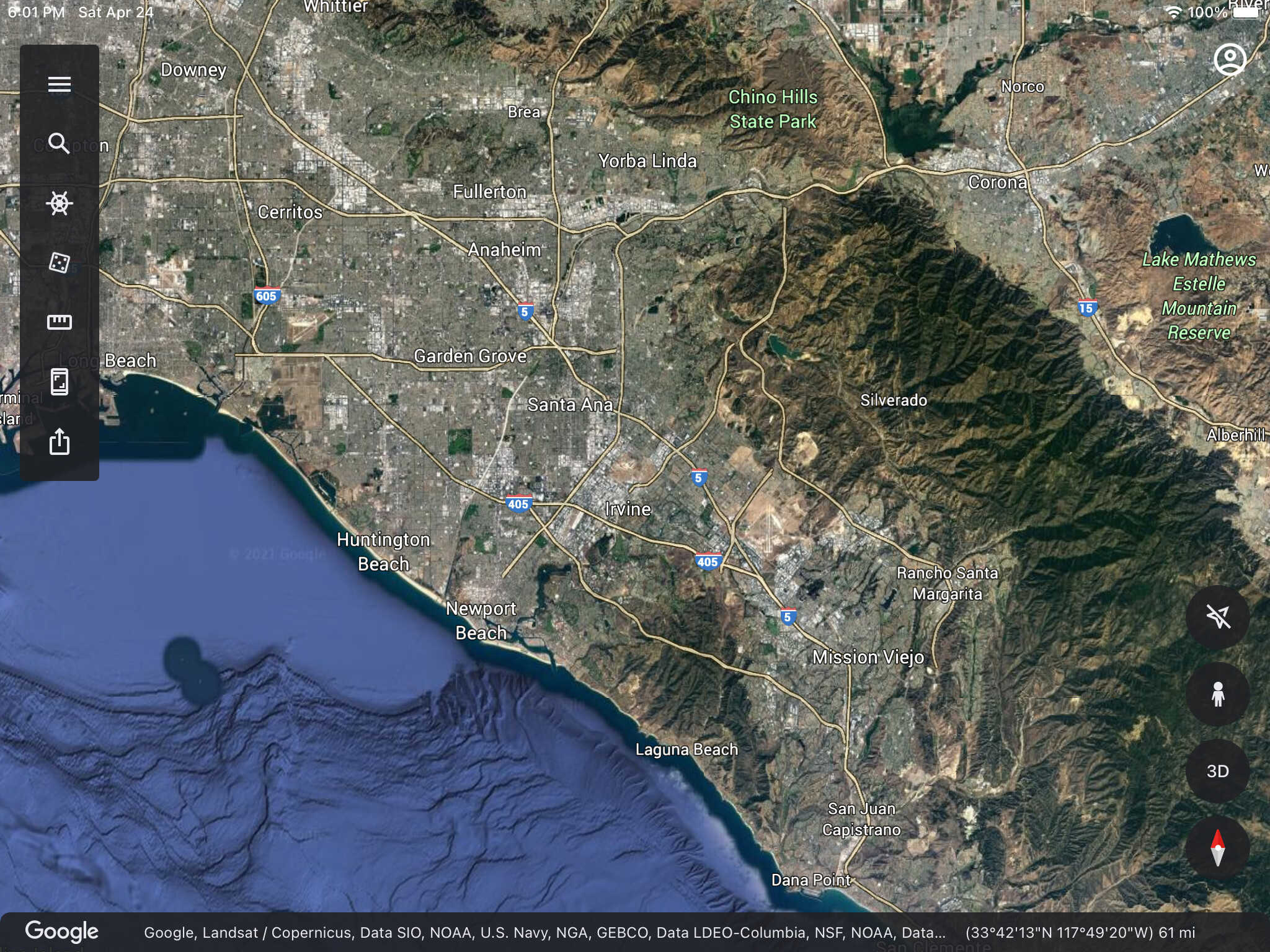Reset orientation with the compass
The image size is (1270, 952).
coord(1218,848)
